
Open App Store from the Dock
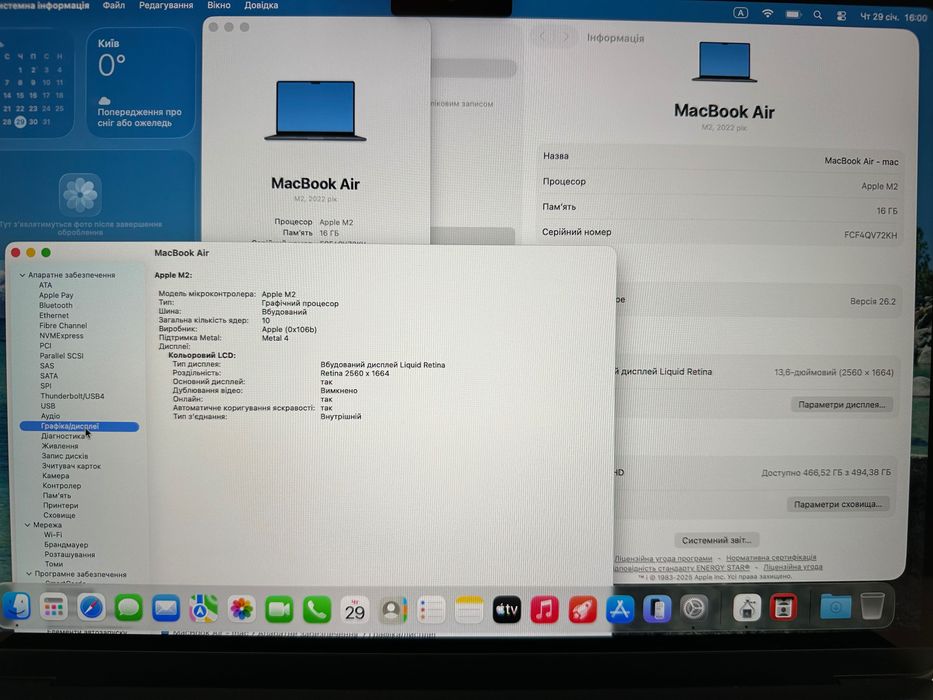[620, 610]
